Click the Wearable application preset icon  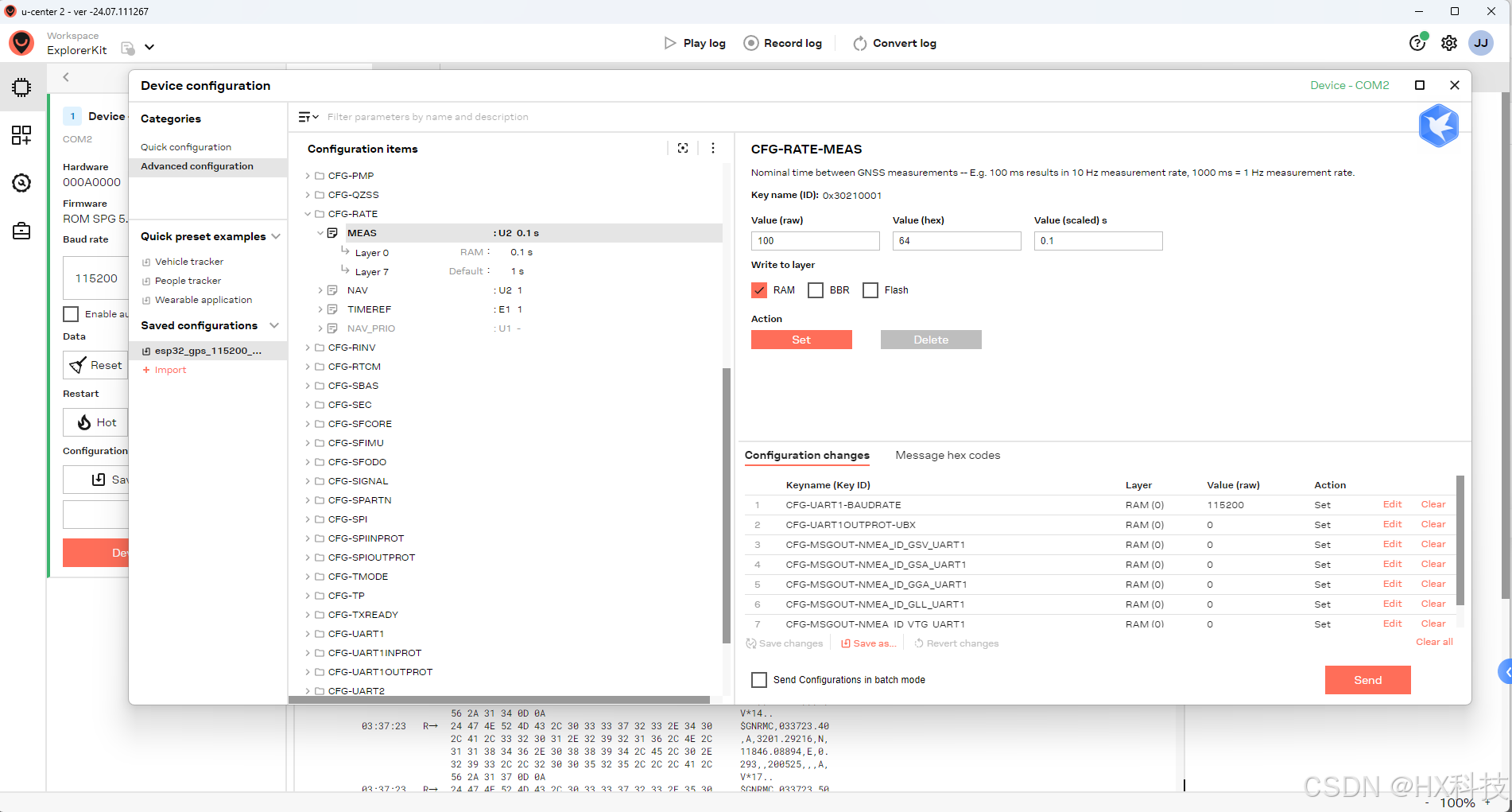(x=146, y=300)
